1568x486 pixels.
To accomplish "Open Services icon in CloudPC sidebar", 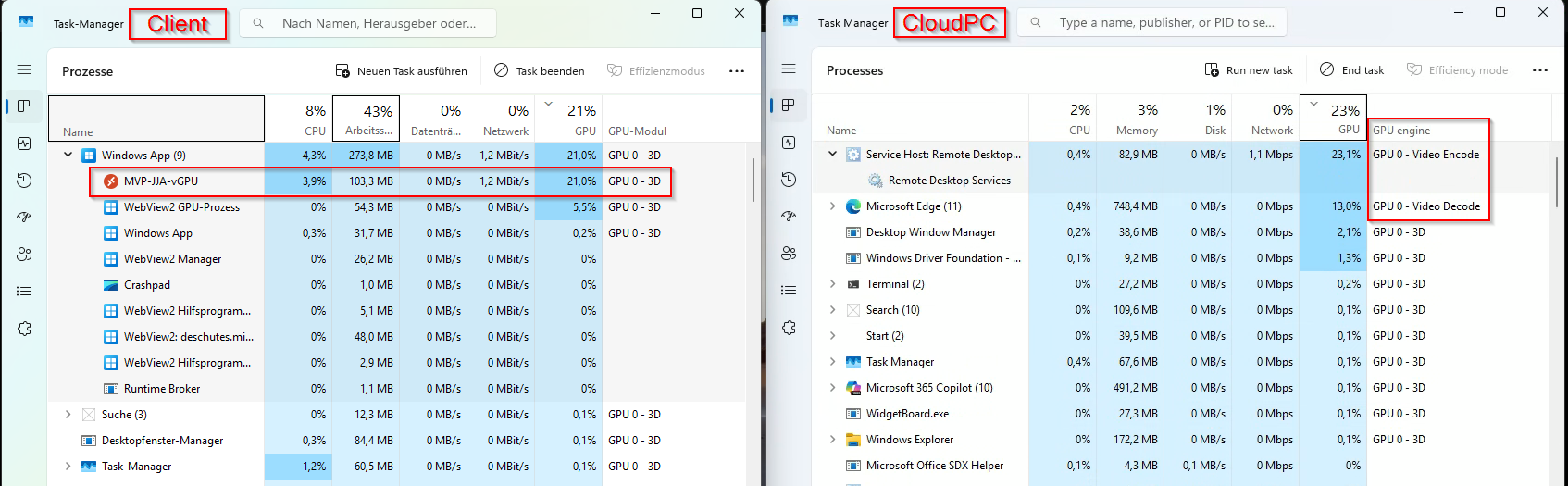I will (789, 328).
